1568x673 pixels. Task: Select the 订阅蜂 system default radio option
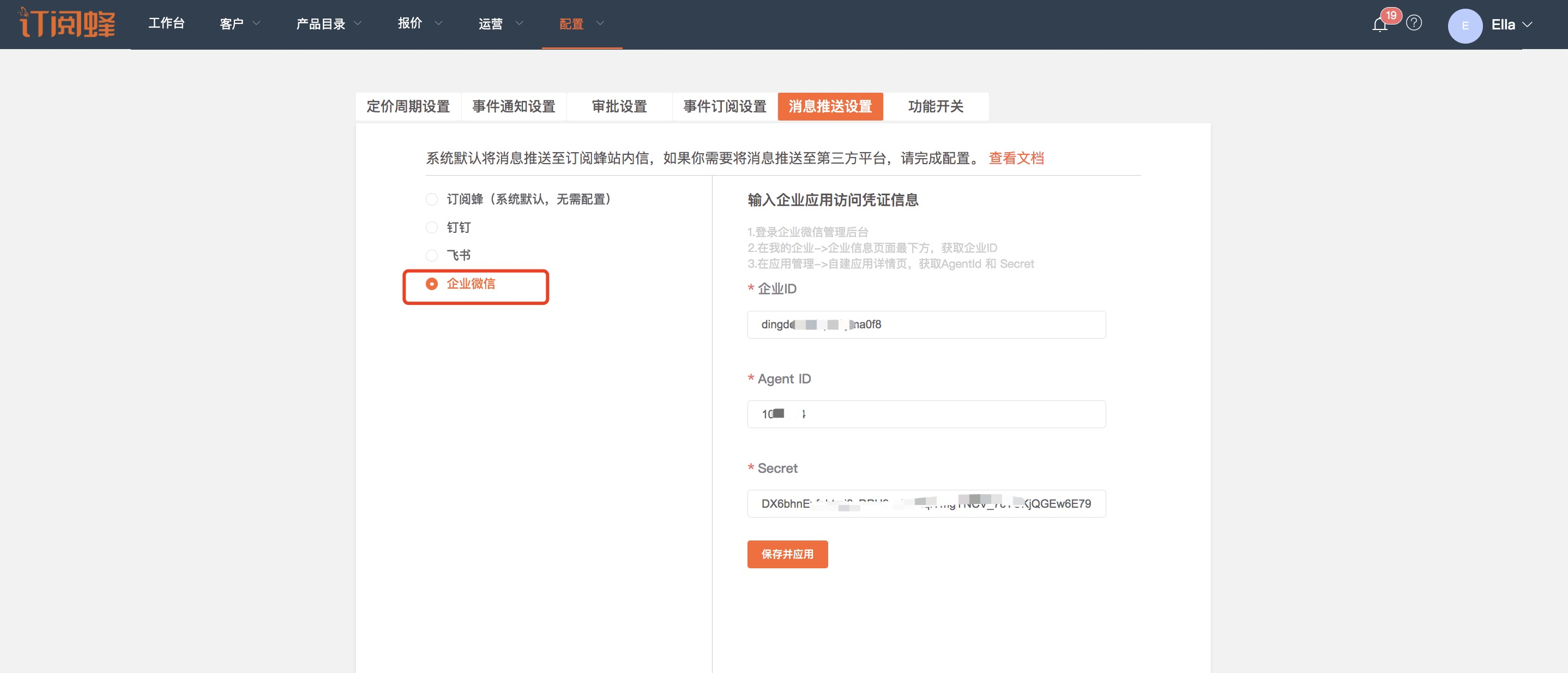(432, 199)
